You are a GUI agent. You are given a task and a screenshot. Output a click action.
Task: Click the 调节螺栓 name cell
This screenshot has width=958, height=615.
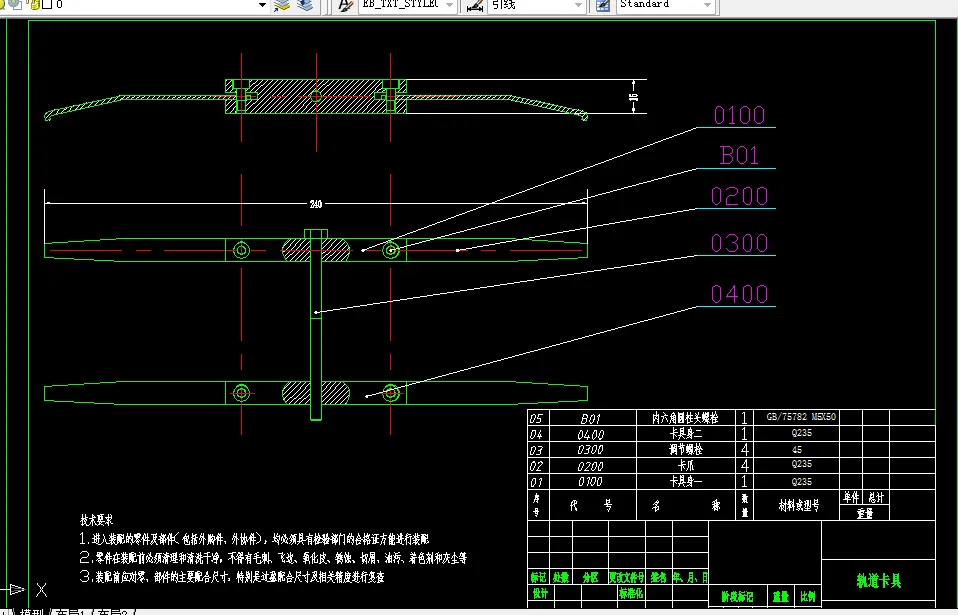coord(686,449)
